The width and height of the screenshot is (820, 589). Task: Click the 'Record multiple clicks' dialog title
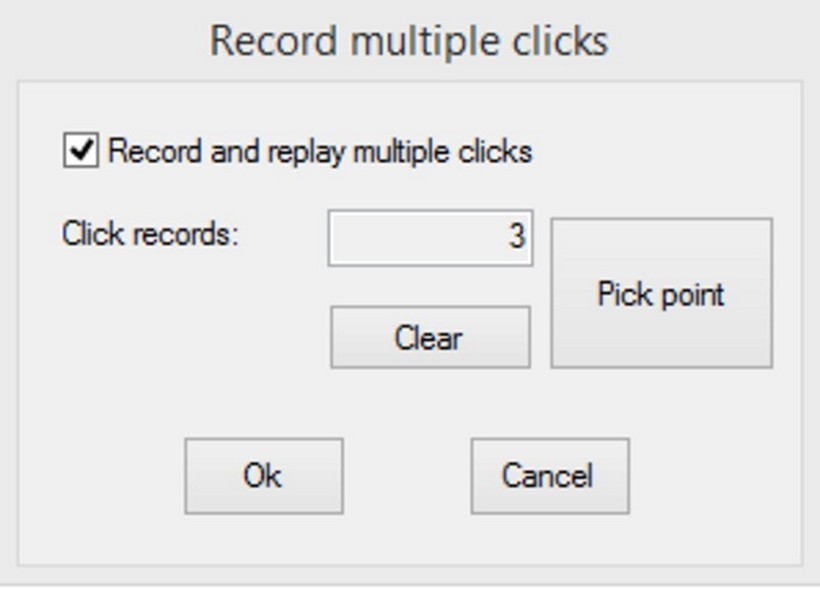(x=409, y=41)
